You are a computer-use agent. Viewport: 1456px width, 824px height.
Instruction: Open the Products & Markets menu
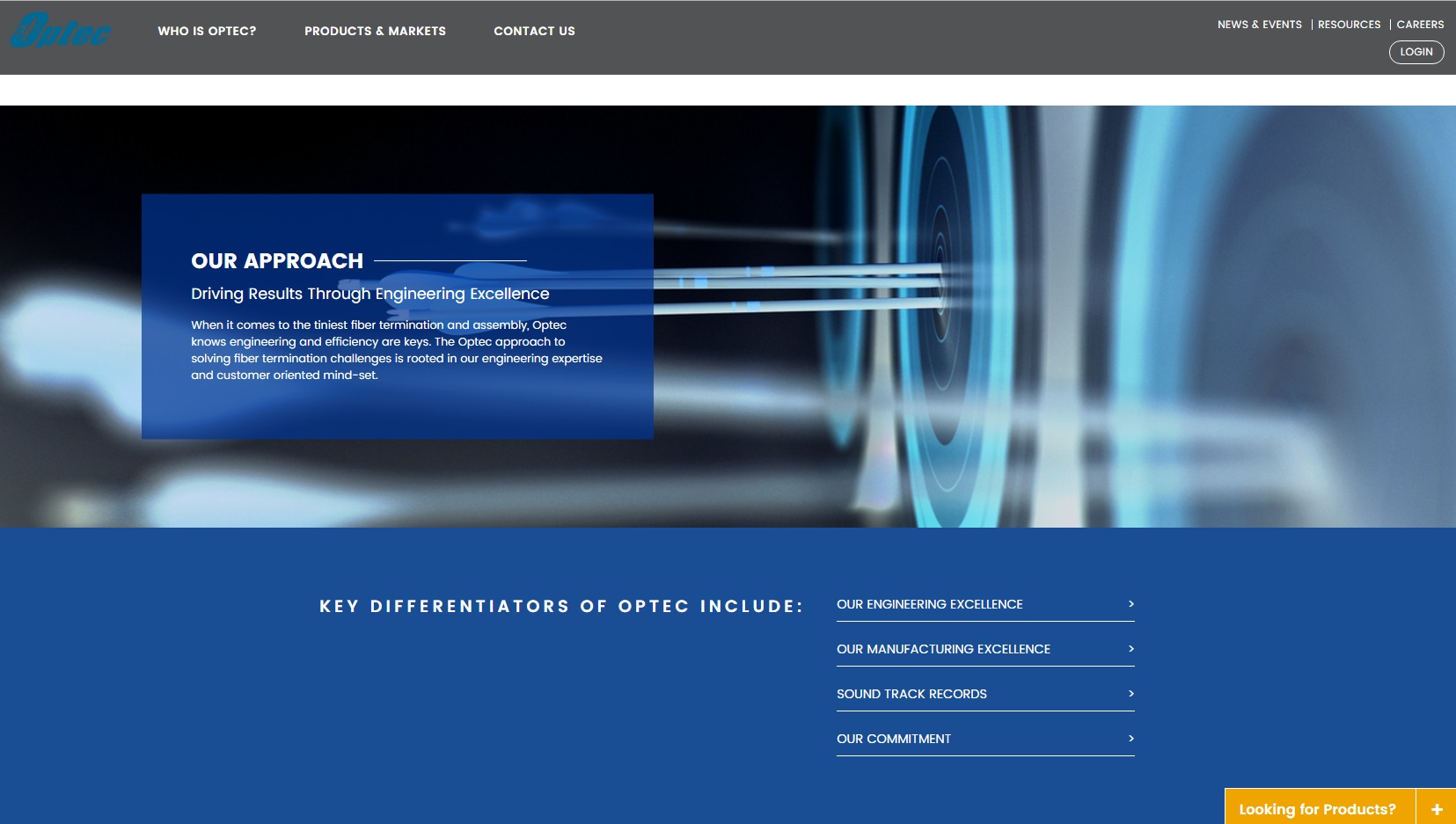pyautogui.click(x=375, y=31)
